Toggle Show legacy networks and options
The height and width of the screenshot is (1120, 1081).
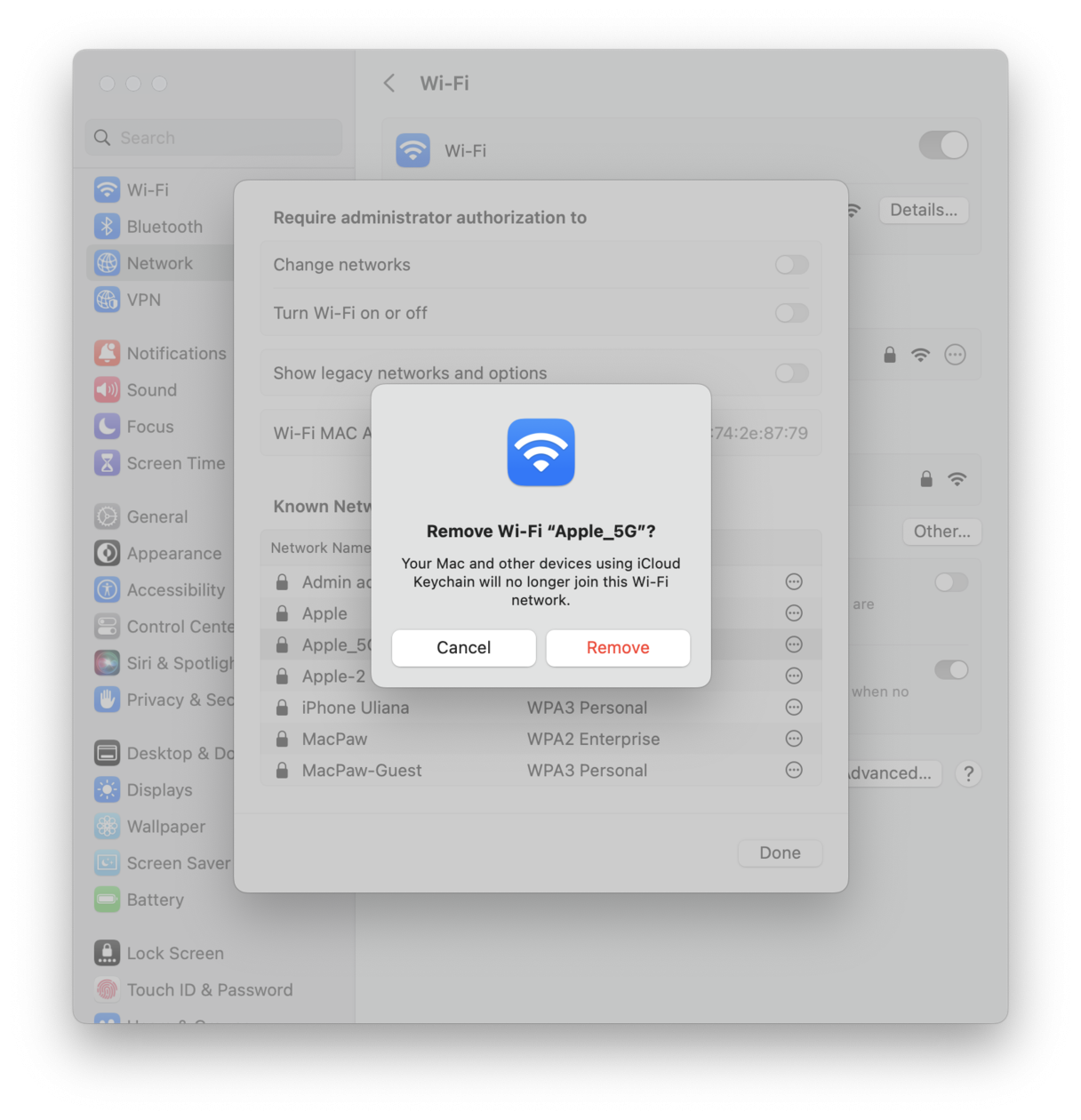click(791, 373)
